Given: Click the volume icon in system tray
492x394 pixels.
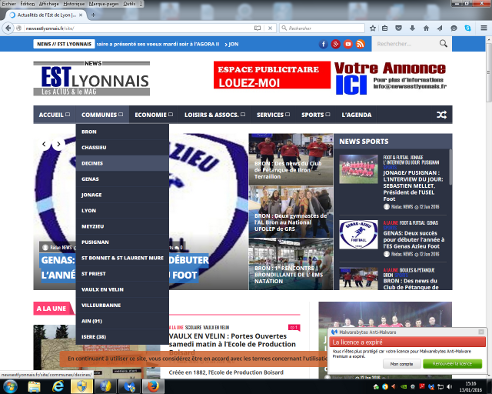Looking at the screenshot, I should click(449, 387).
